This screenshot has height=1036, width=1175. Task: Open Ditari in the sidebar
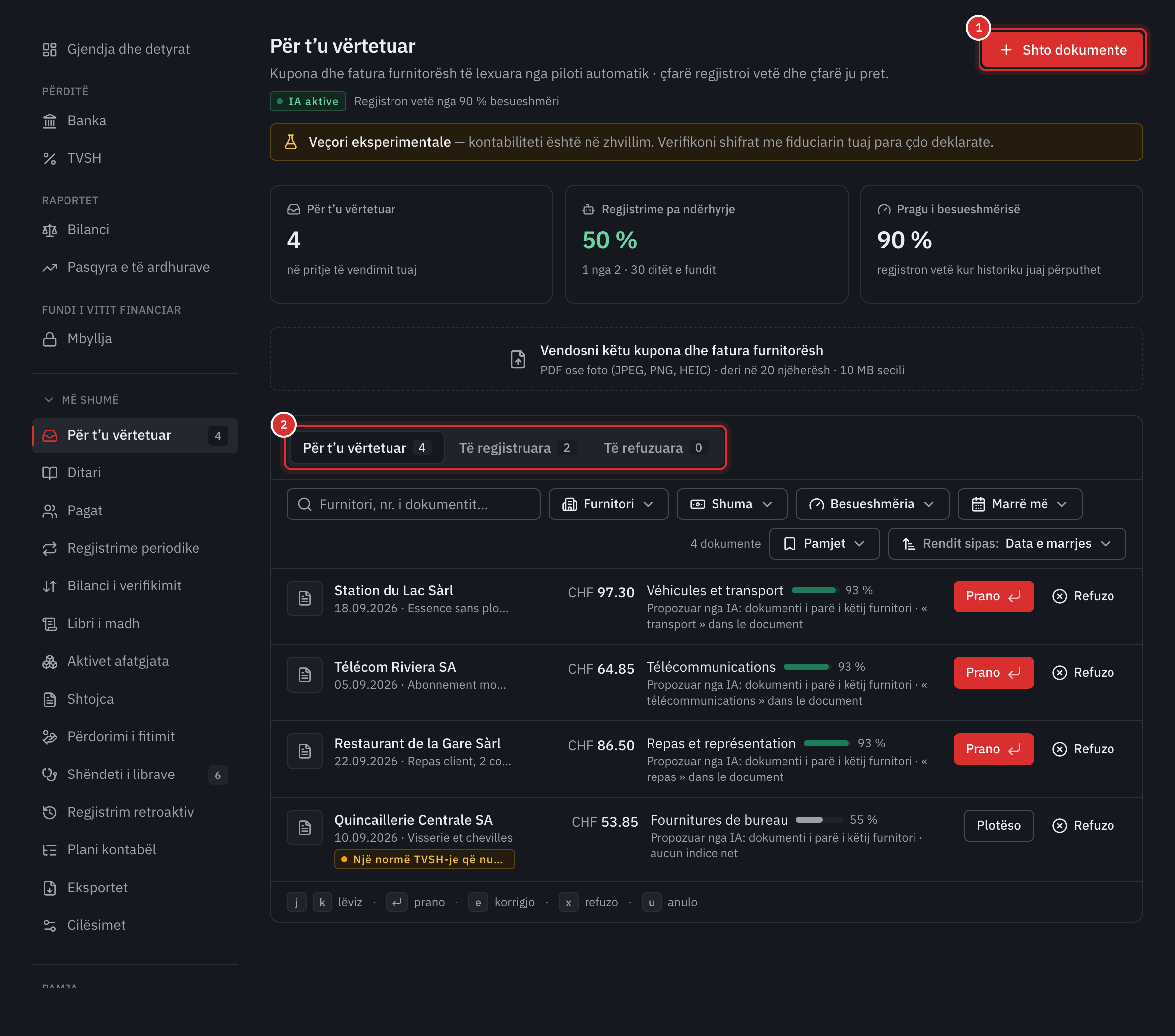134,473
